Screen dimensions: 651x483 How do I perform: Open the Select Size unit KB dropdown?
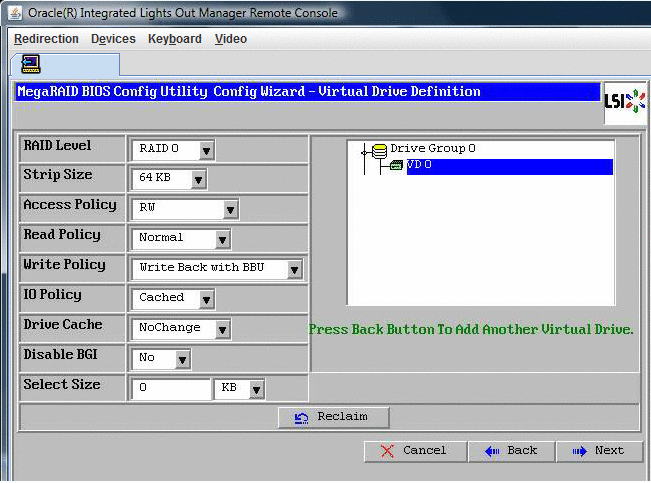pos(257,390)
